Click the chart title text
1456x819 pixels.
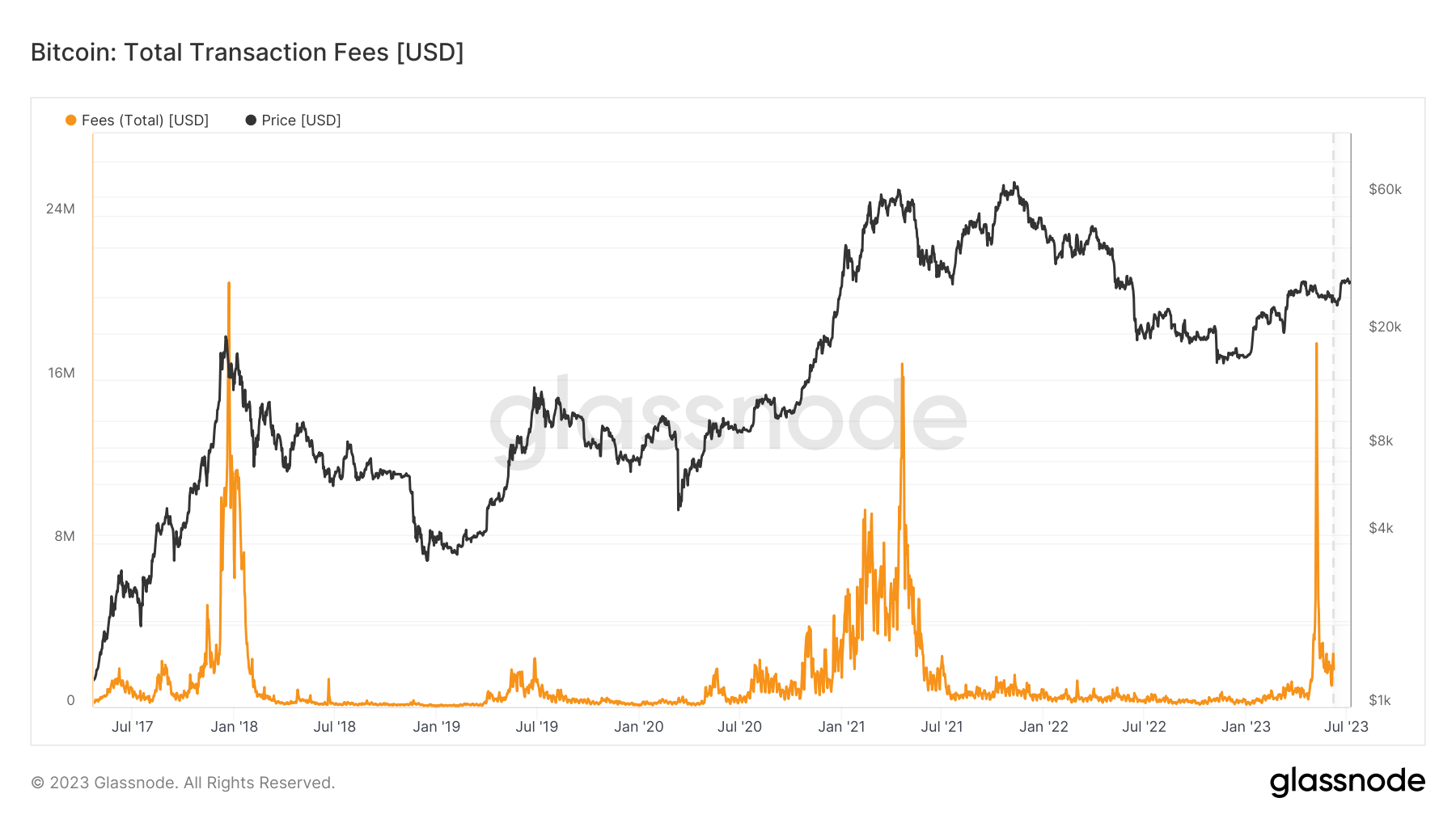247,53
